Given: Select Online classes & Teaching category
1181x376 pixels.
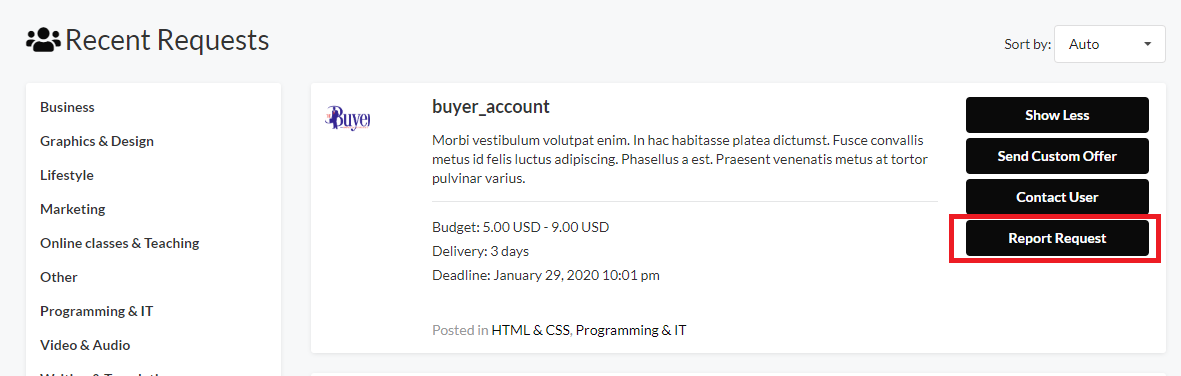Looking at the screenshot, I should (x=119, y=243).
